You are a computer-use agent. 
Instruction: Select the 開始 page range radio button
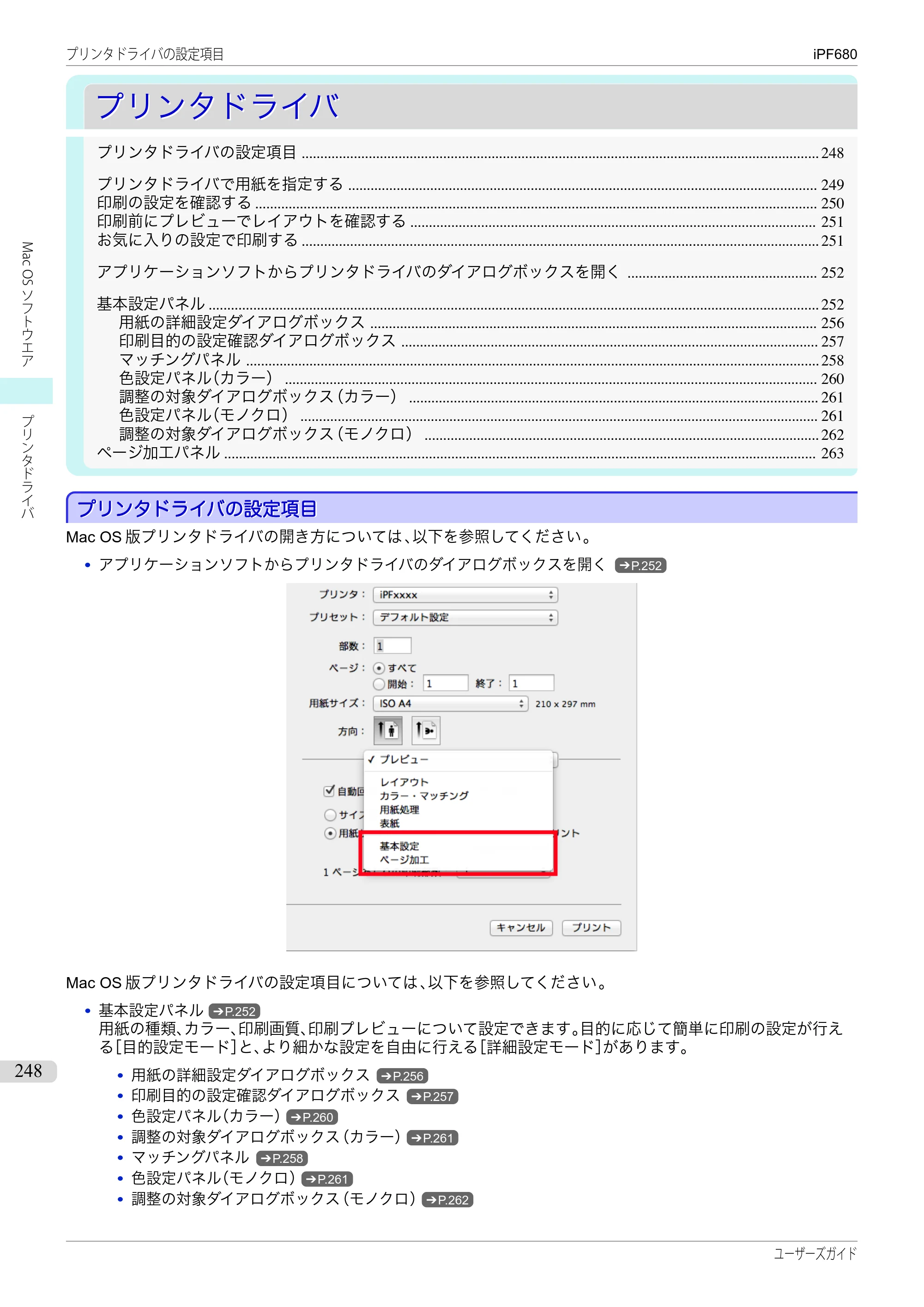coord(379,684)
